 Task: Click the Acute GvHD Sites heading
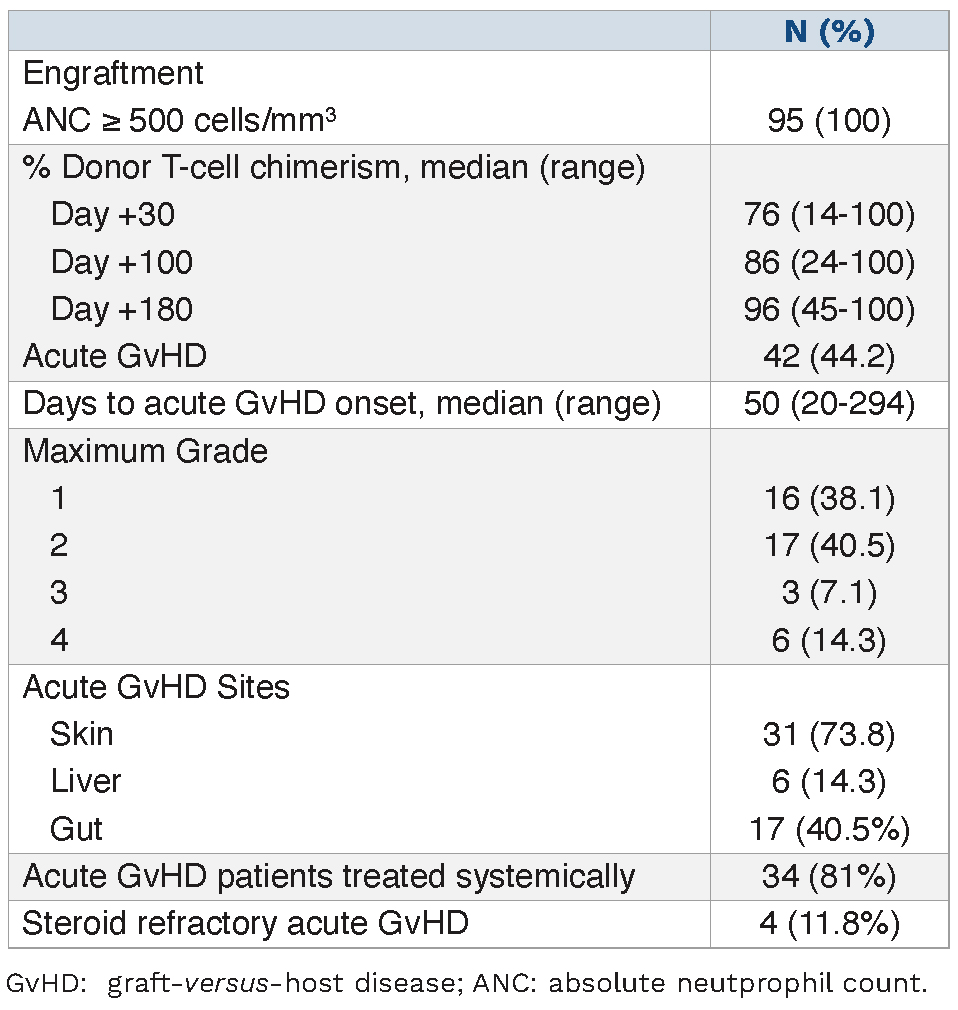[x=156, y=687]
